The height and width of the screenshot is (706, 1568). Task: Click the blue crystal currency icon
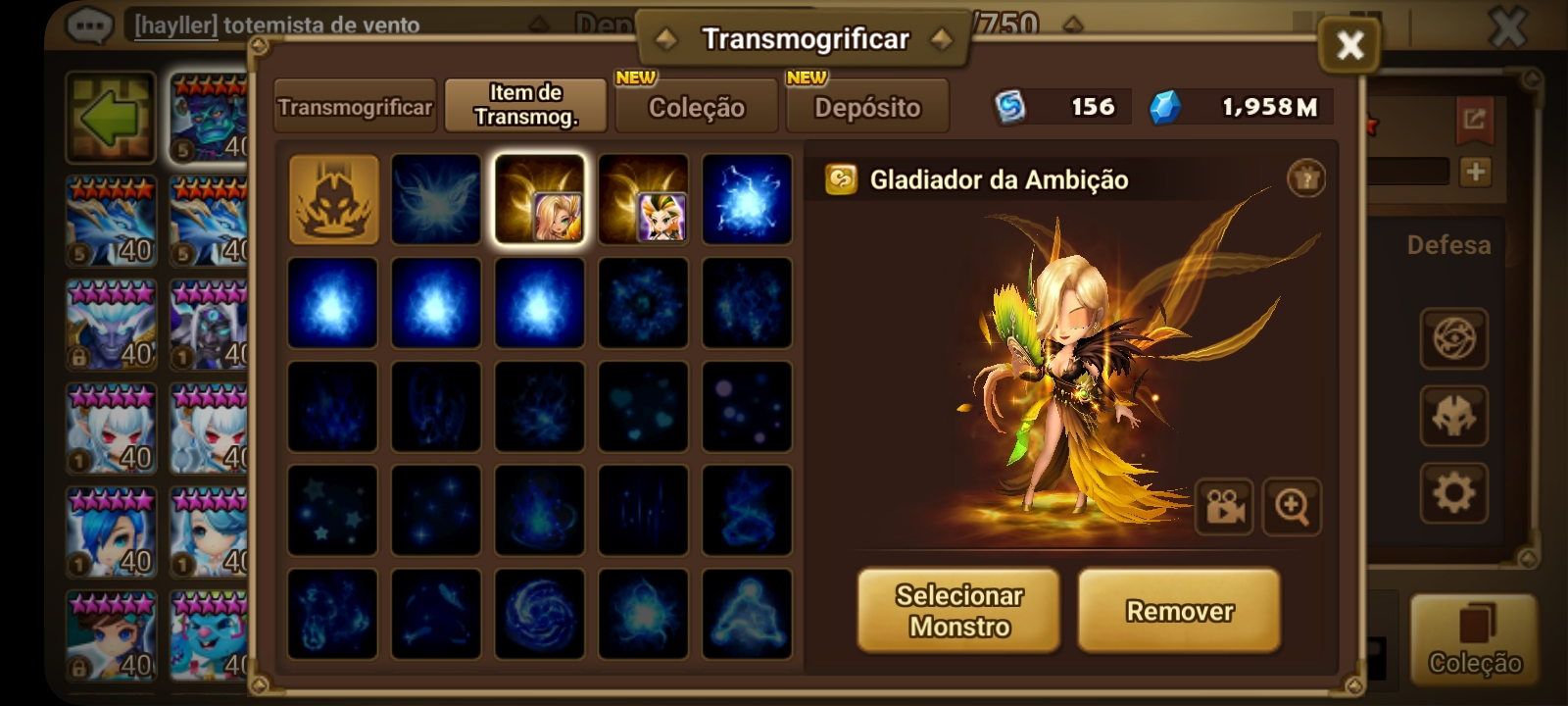(1163, 107)
